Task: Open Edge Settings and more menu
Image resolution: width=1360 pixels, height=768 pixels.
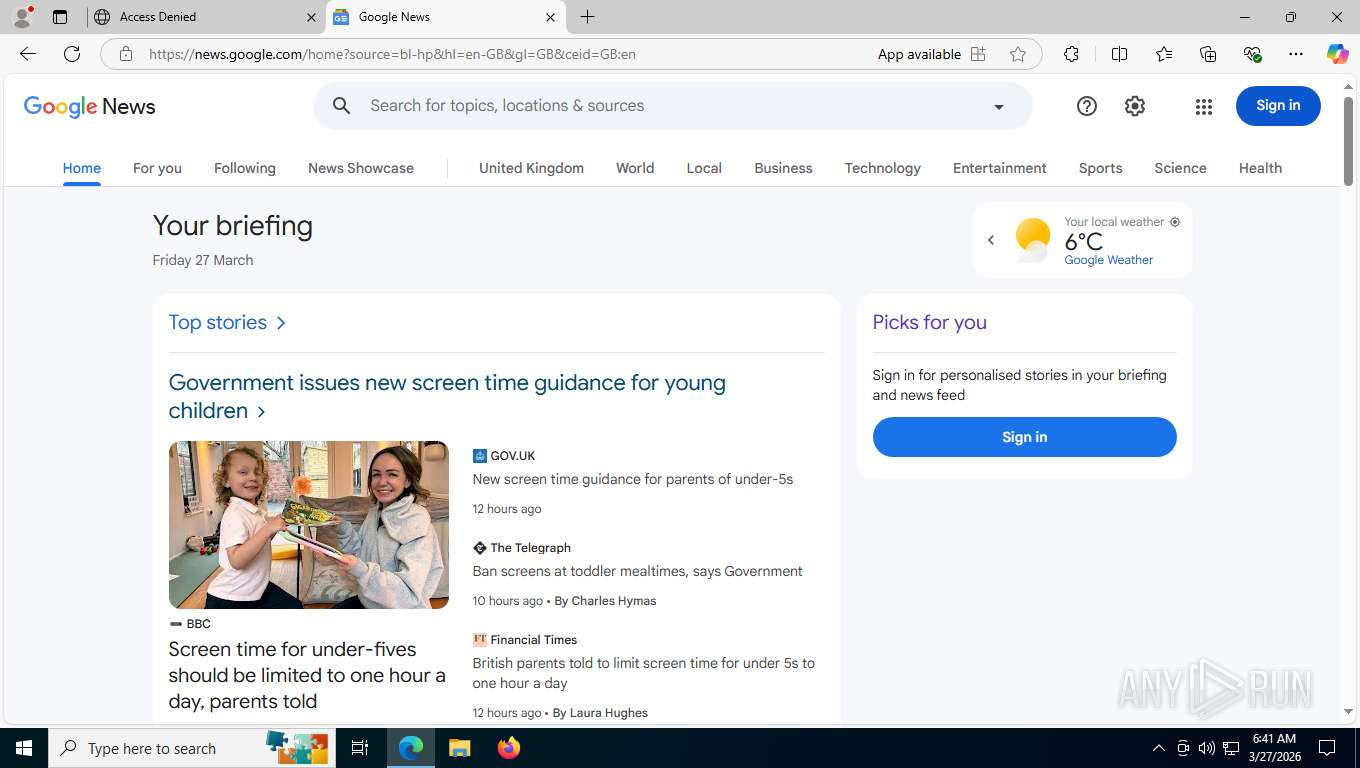Action: click(x=1296, y=54)
